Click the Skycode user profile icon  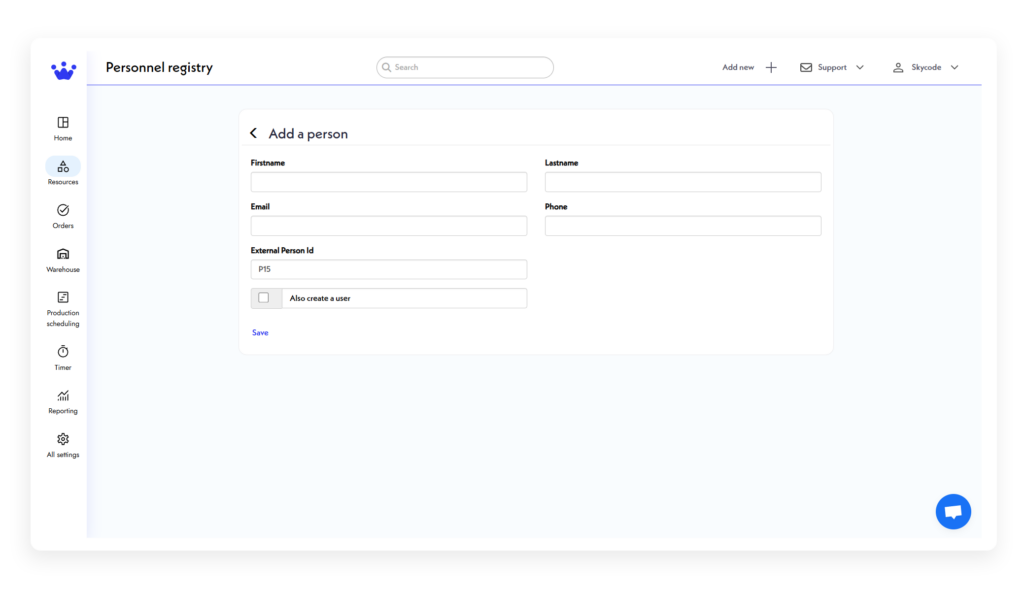(898, 67)
